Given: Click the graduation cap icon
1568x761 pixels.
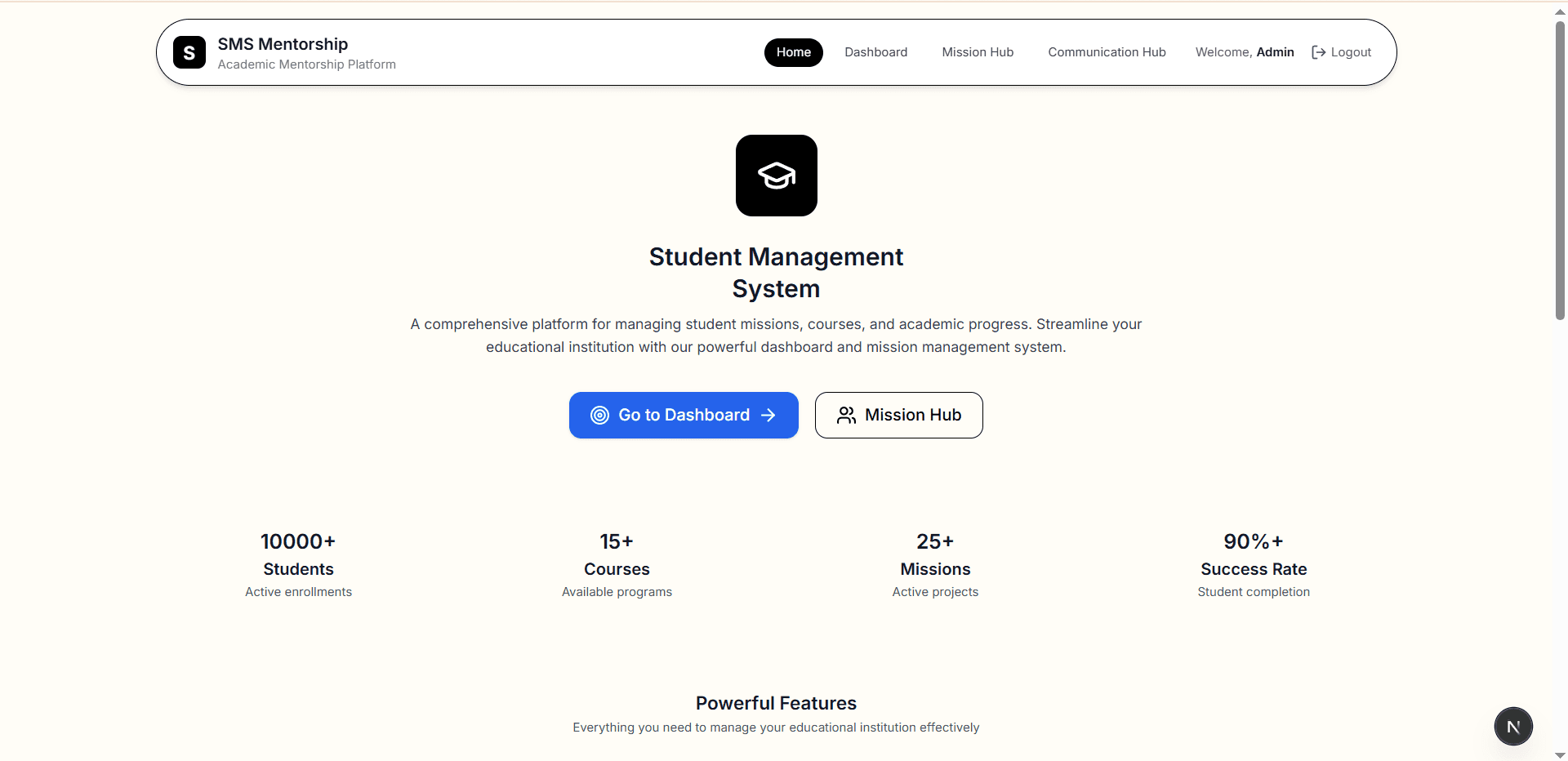Looking at the screenshot, I should point(776,176).
